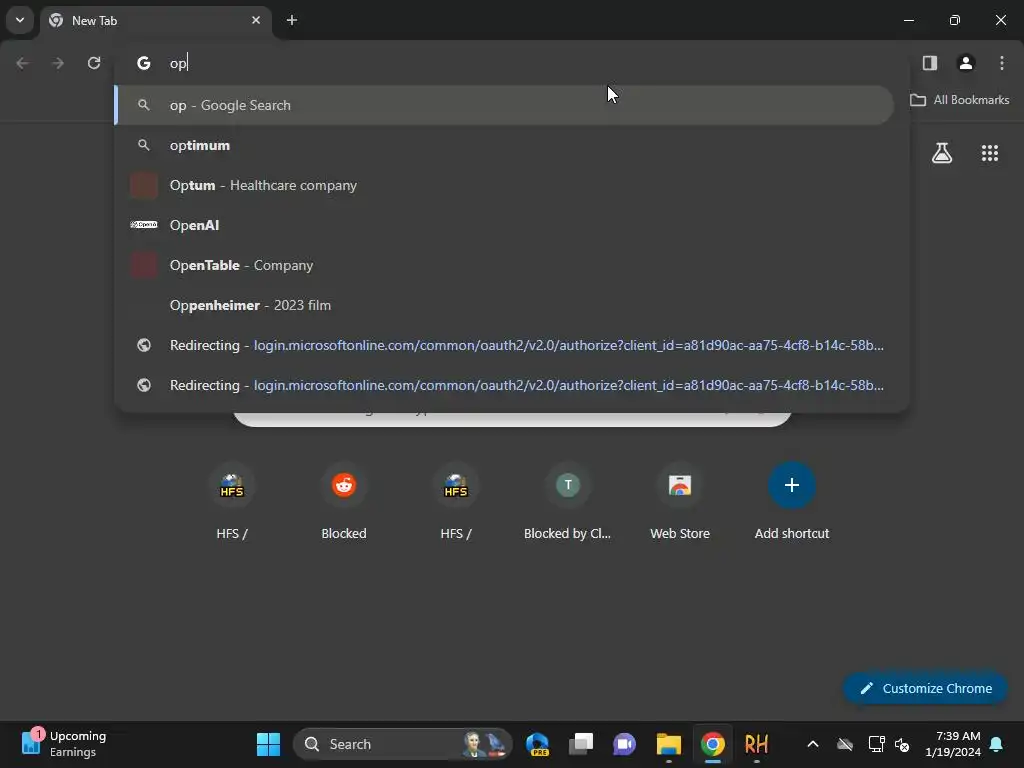The width and height of the screenshot is (1024, 768).
Task: Click the Google G icon in address bar
Action: coord(144,63)
